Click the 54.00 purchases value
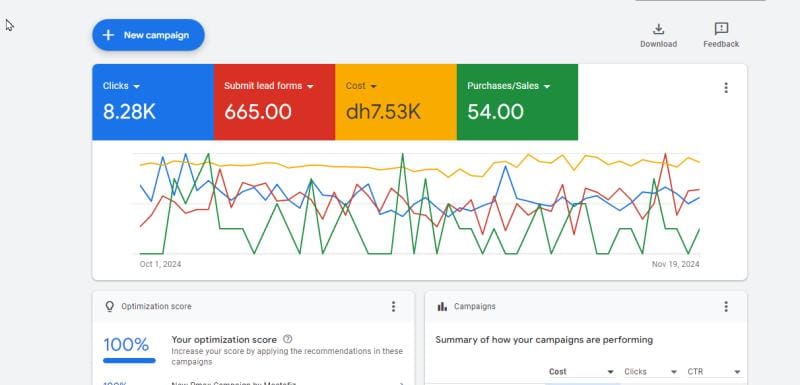 [495, 112]
